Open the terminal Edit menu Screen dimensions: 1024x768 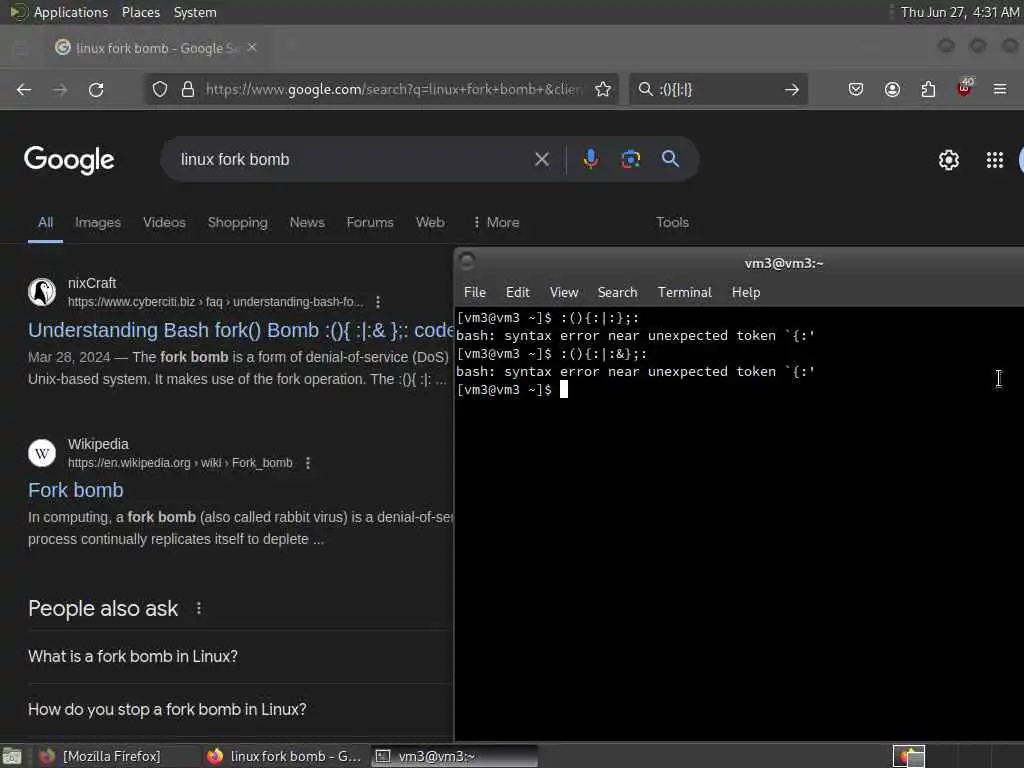(518, 293)
